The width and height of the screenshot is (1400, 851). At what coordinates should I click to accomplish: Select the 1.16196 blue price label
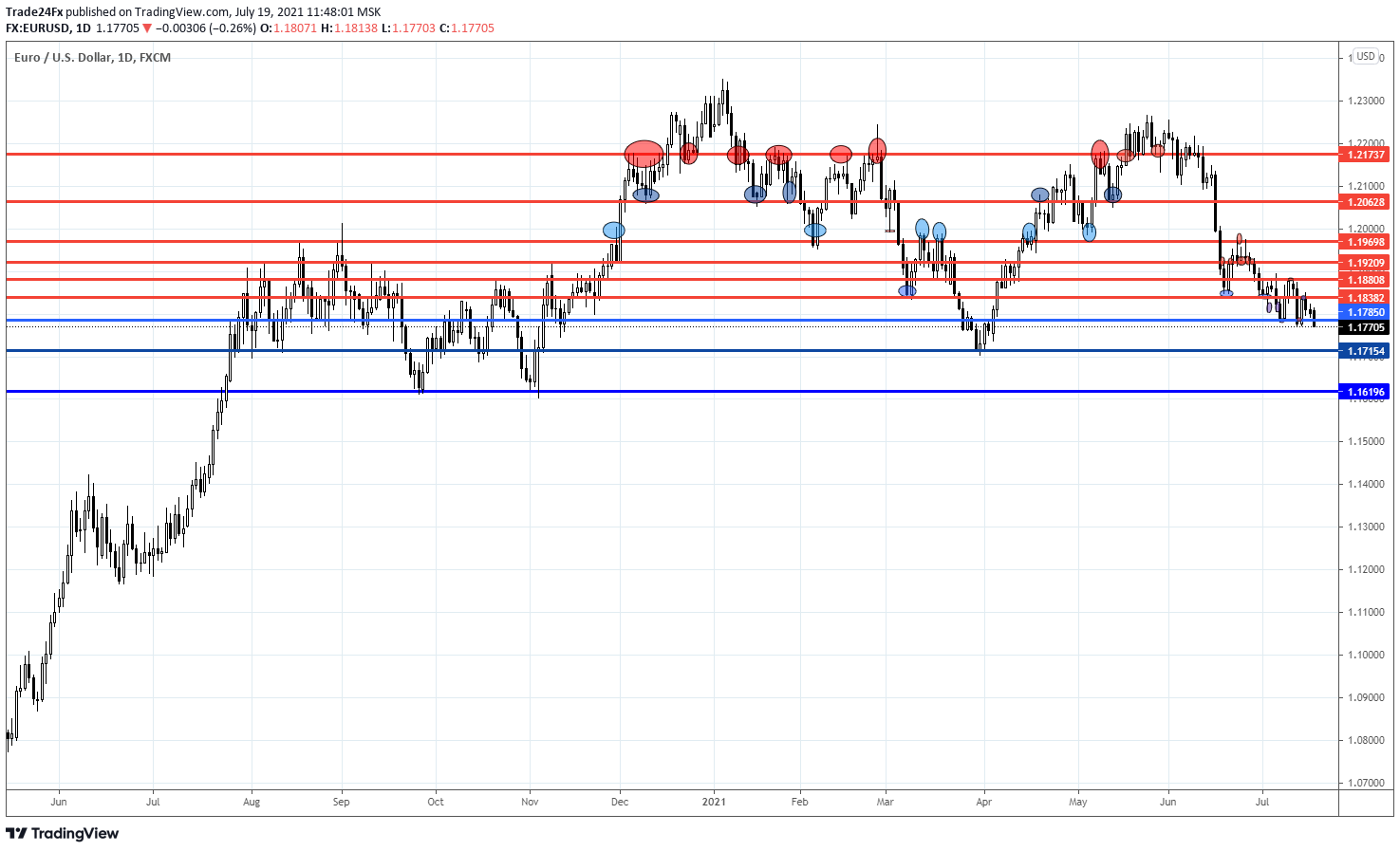(1365, 392)
